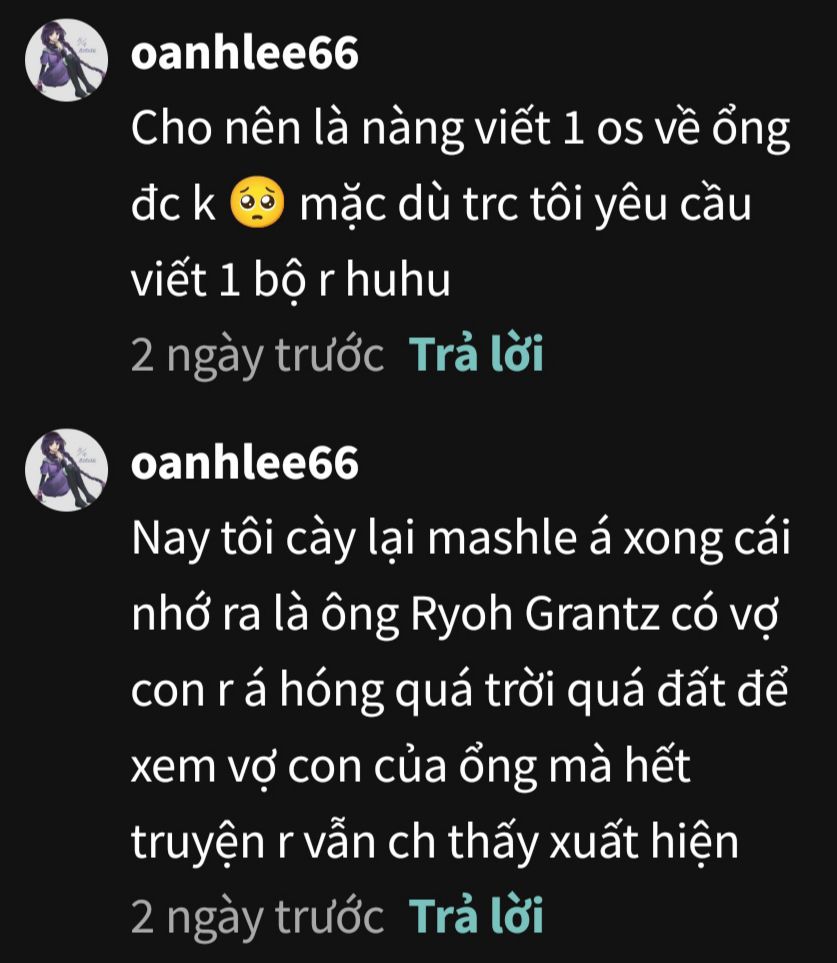Click the pleading face emoji
Viewport: 837px width, 963px height.
point(257,203)
